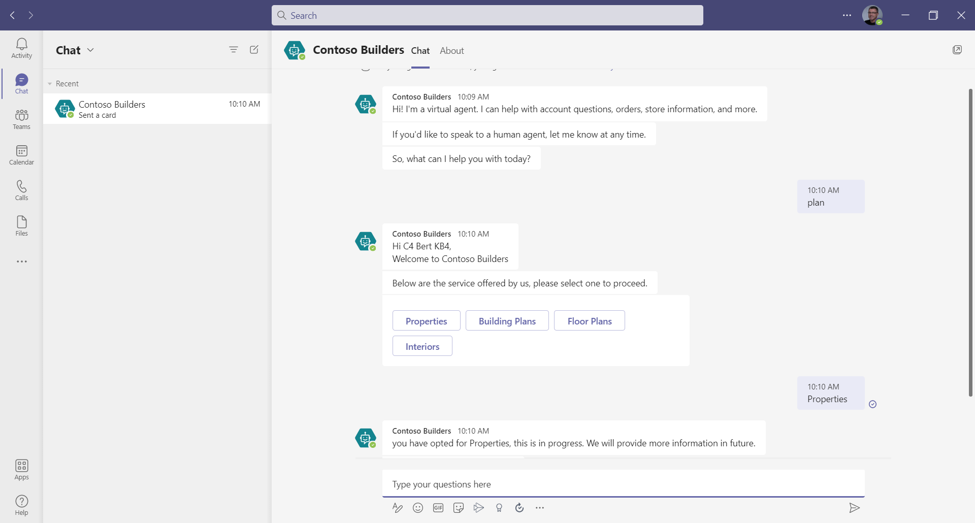Screen dimensions: 975x523
Task: Go to Calls in the sidebar
Action: pyautogui.click(x=21, y=190)
